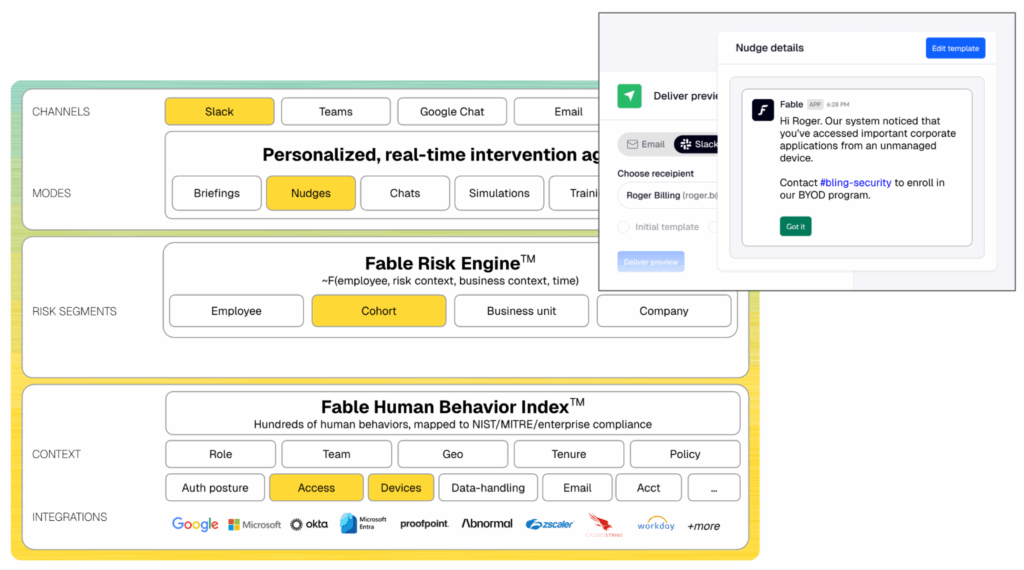Image resolution: width=1024 pixels, height=570 pixels.
Task: Click the Workday integration logo
Action: [656, 524]
